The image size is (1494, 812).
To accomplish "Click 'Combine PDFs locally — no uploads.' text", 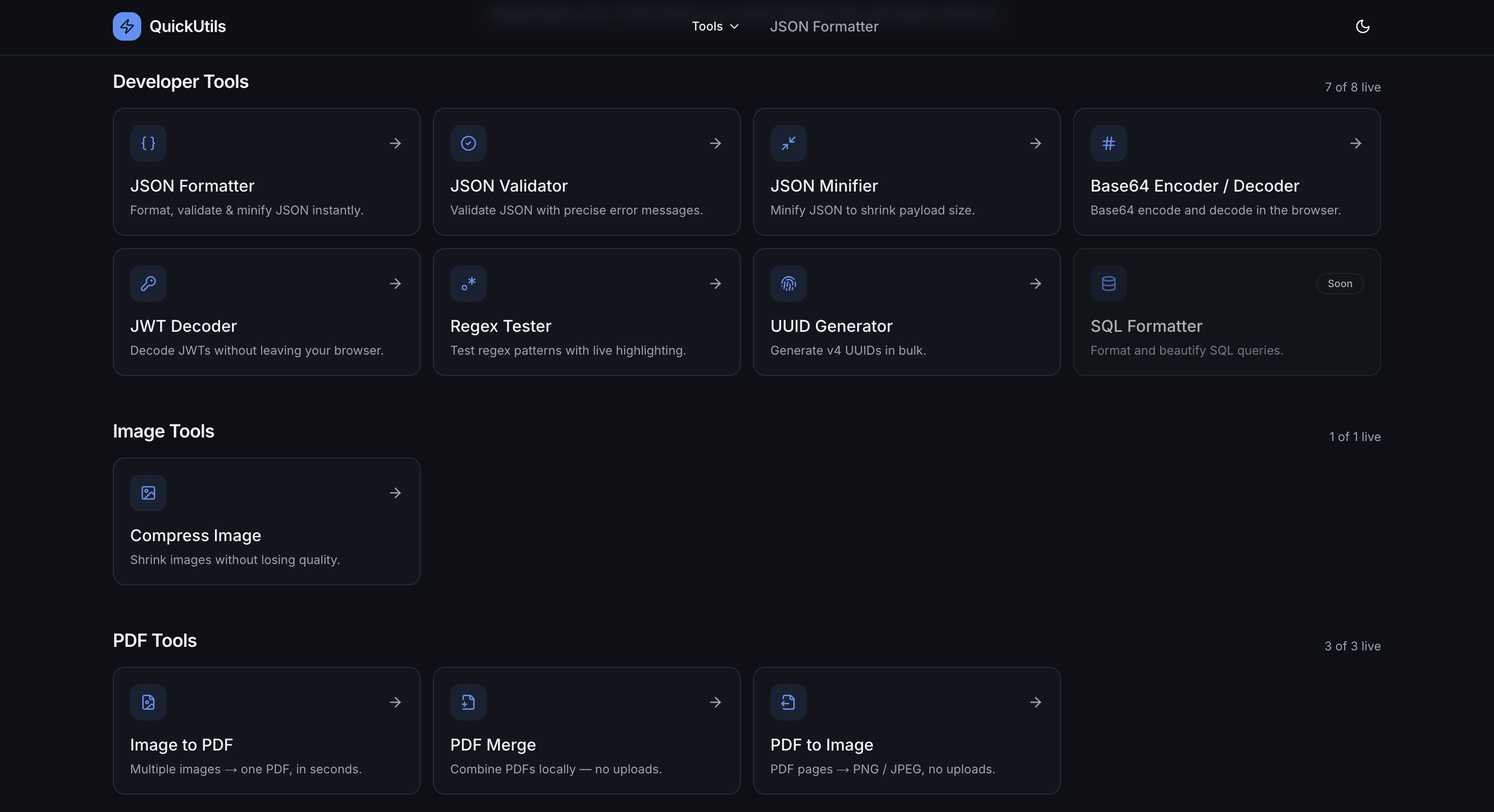I will click(x=555, y=769).
